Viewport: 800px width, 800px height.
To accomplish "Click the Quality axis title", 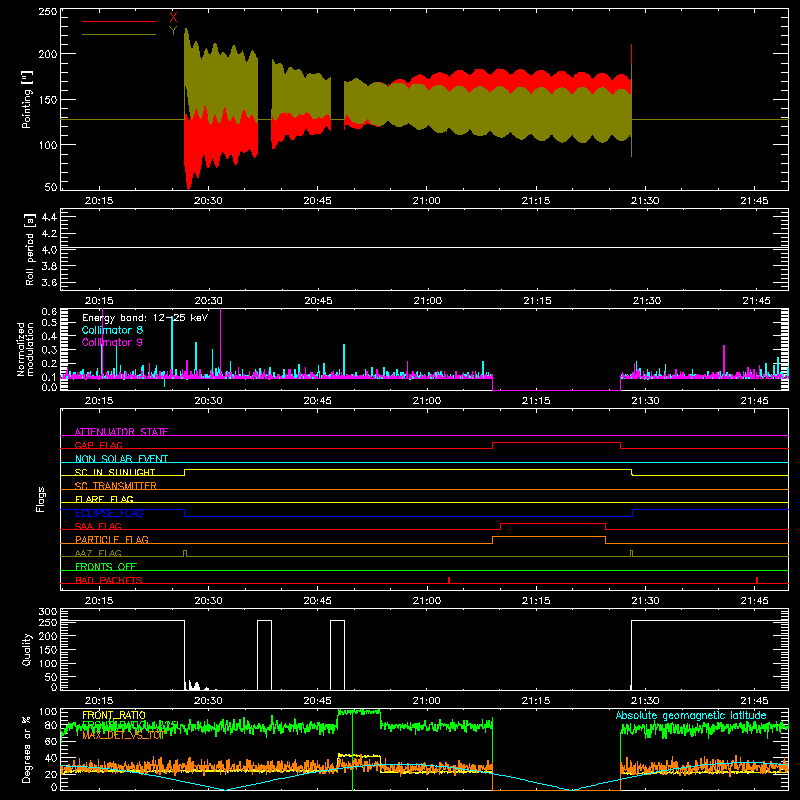I will [27, 649].
